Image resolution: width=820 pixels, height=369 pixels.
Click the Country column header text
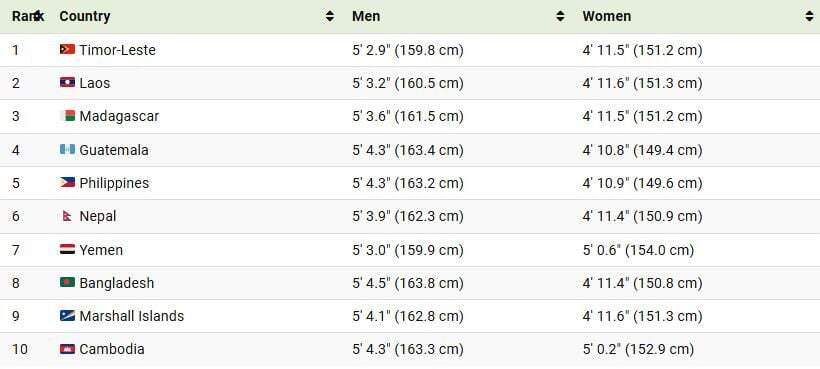(x=85, y=16)
